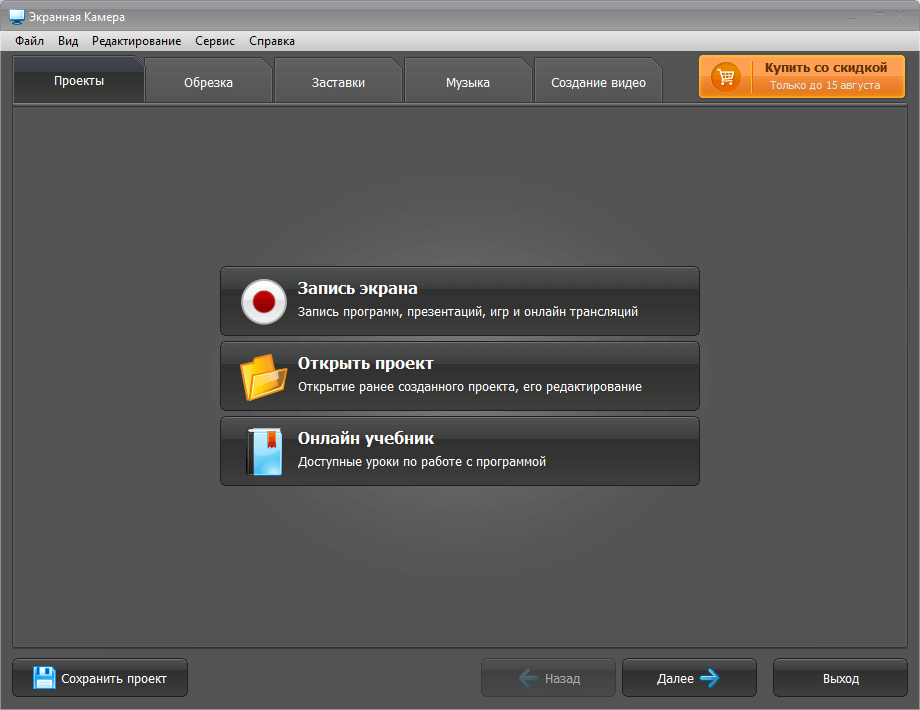Click Сохранить проект button

point(100,678)
